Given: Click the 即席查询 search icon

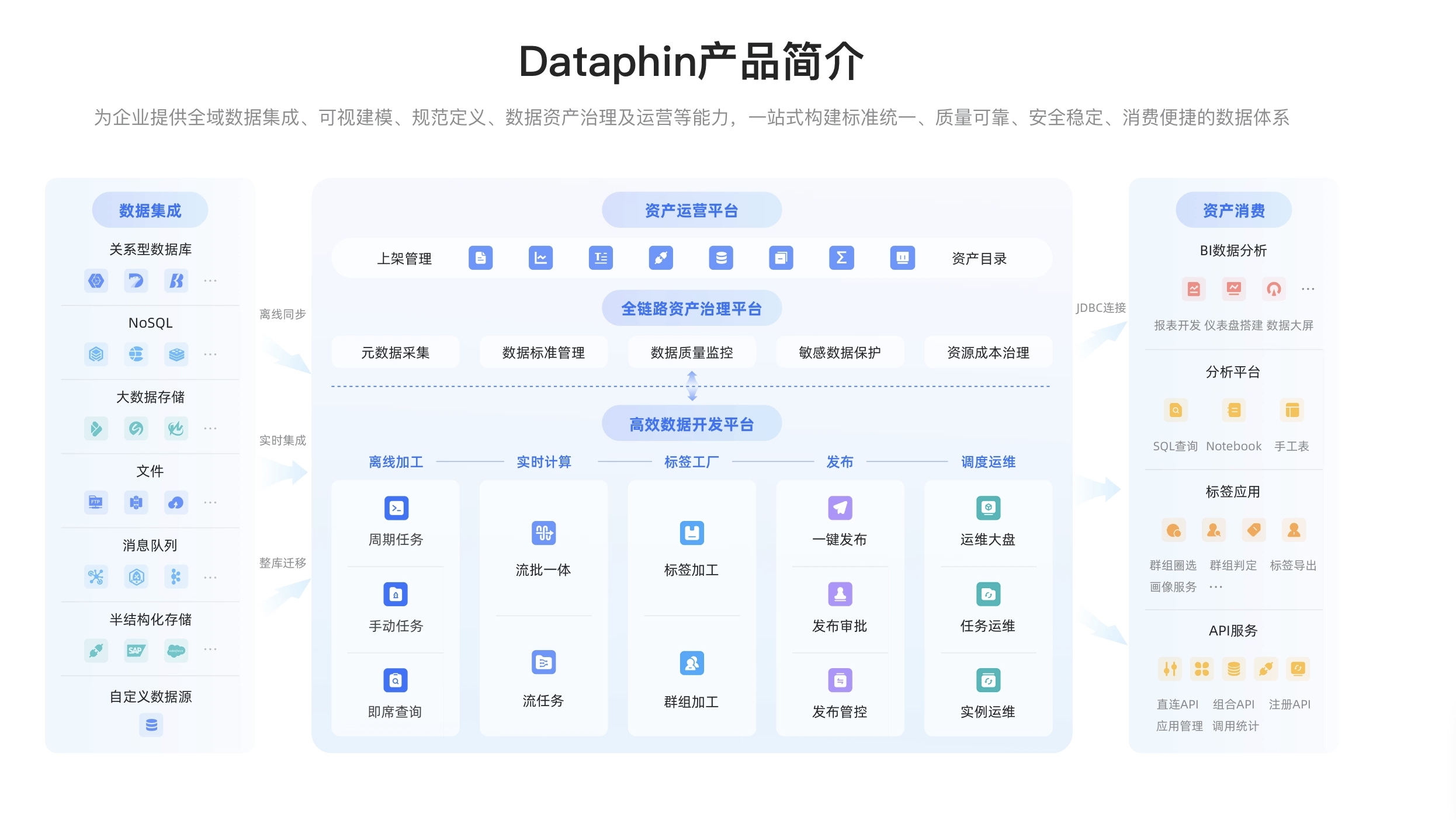Looking at the screenshot, I should [396, 680].
